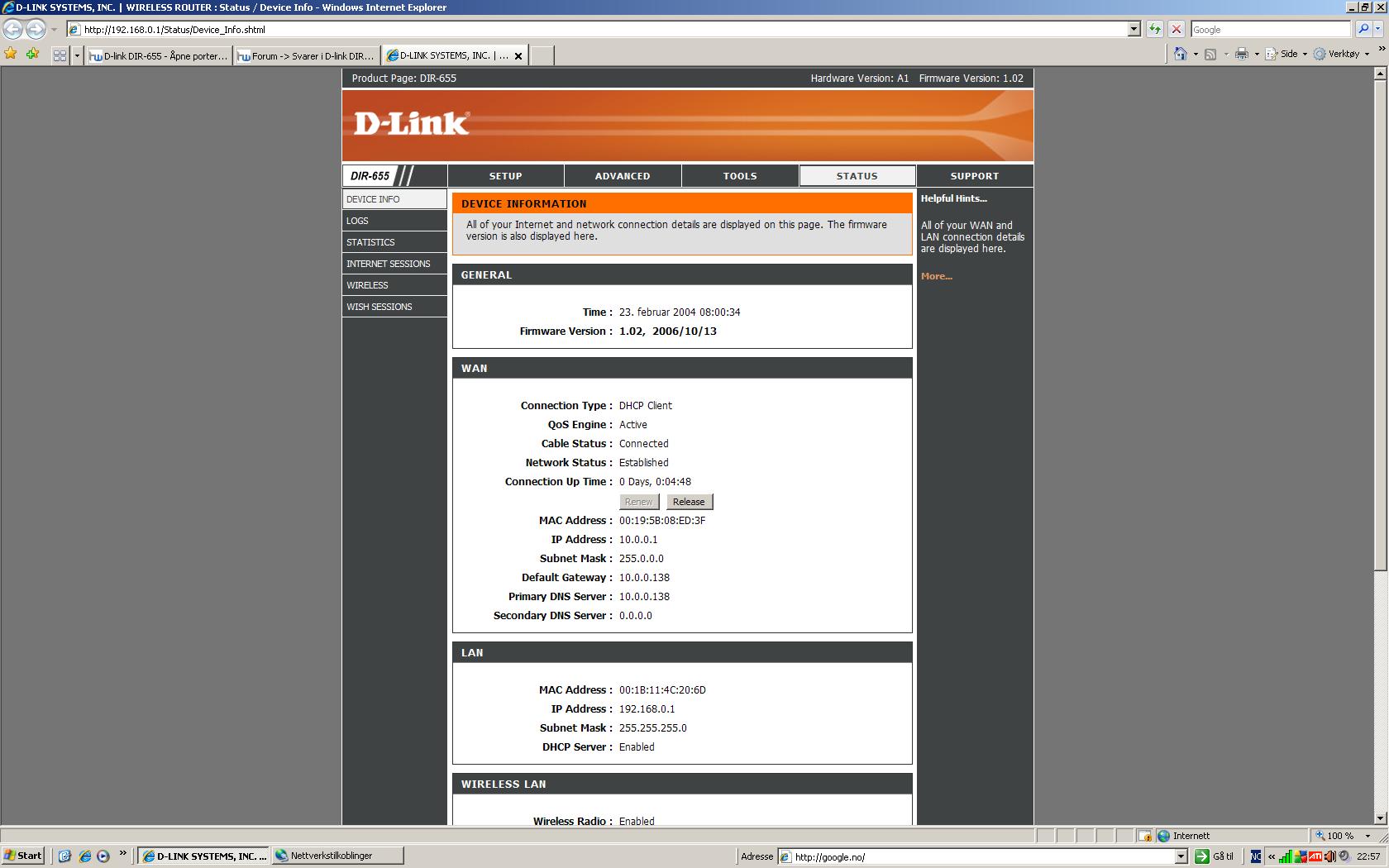
Task: Open Windows Media Player quick launch icon
Action: click(x=103, y=856)
